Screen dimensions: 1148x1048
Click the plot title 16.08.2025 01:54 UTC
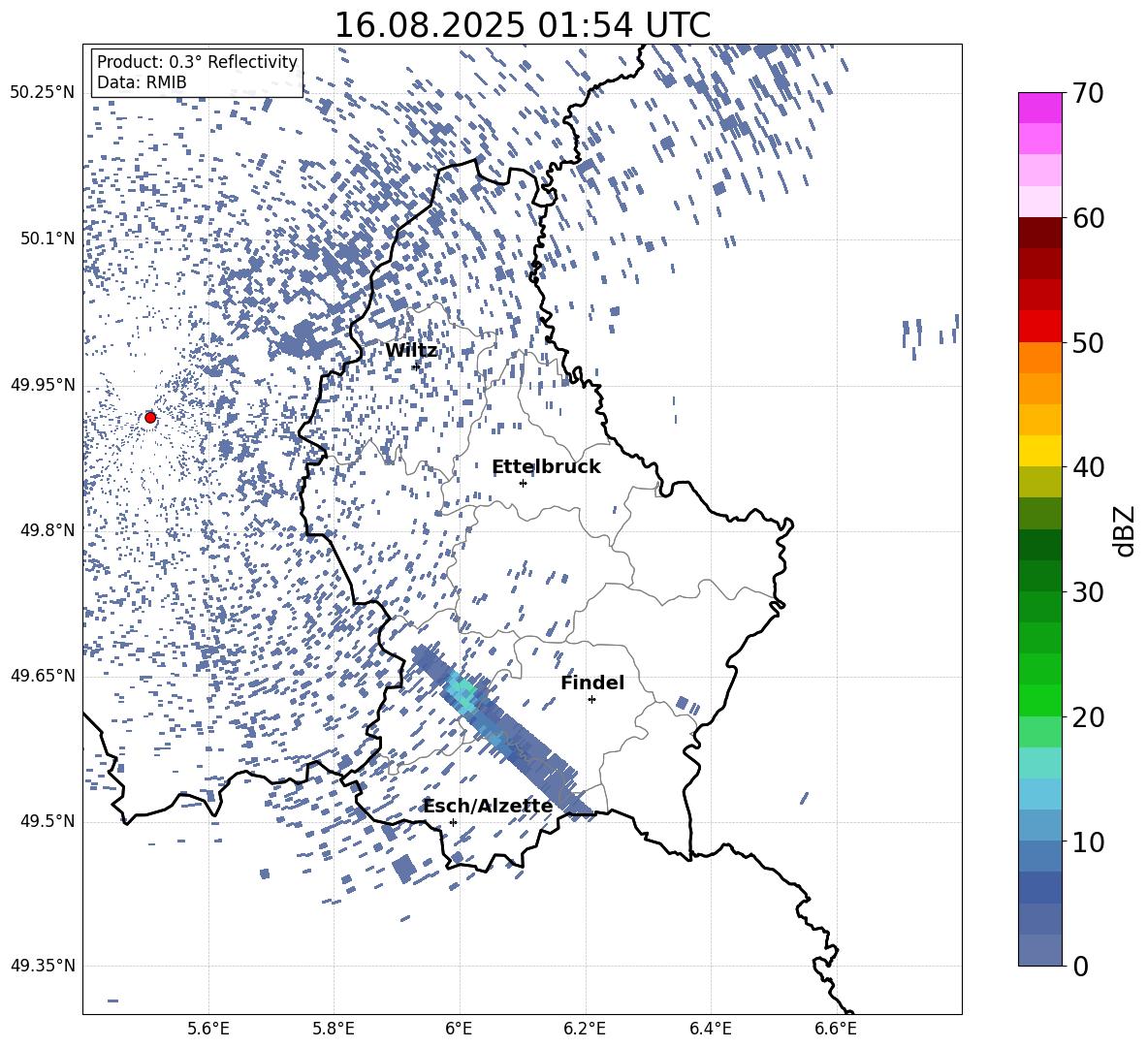coord(522,25)
